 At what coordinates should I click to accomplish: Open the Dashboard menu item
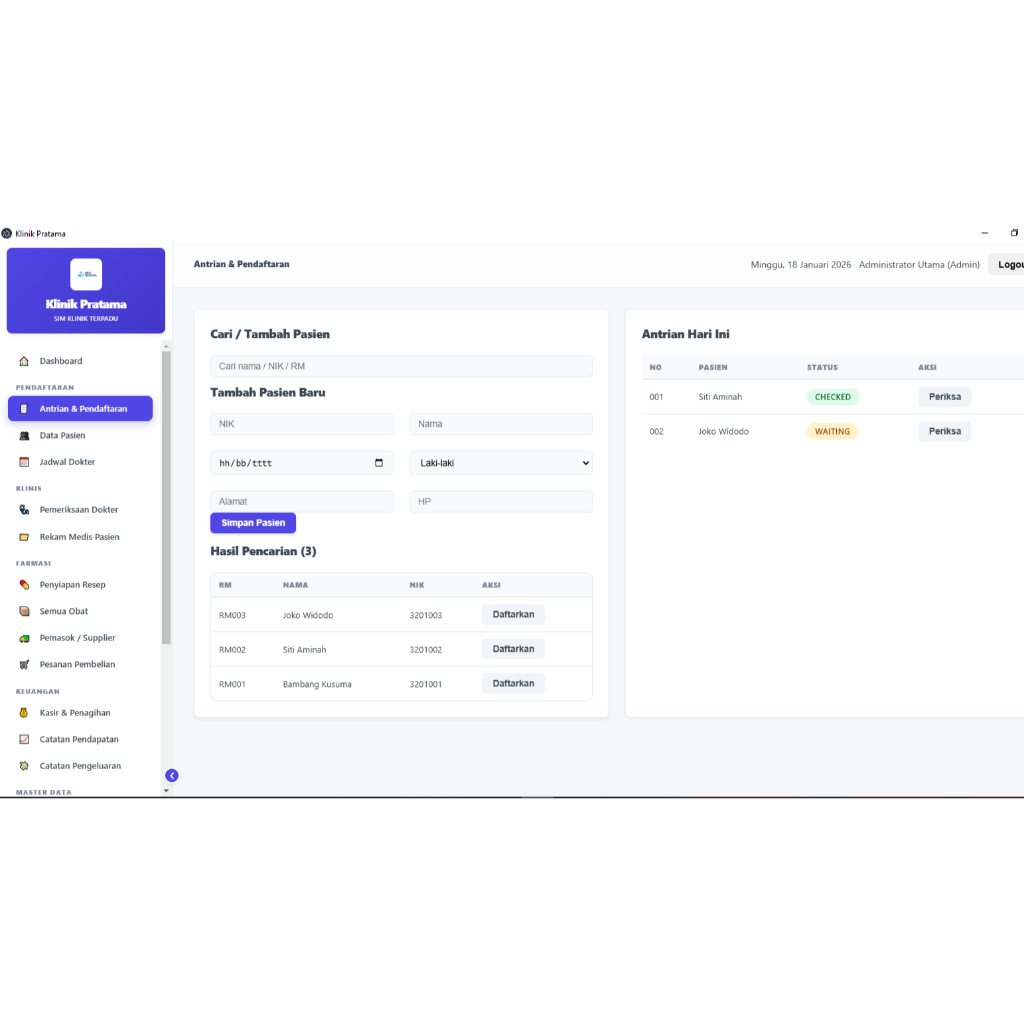tap(80, 361)
